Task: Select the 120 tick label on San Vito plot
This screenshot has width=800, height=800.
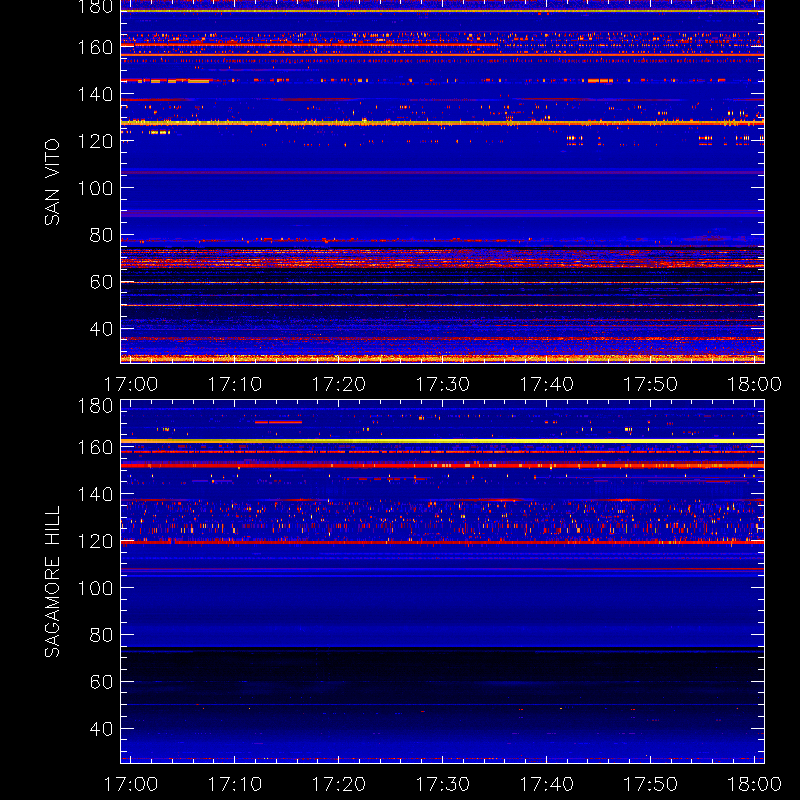Action: pyautogui.click(x=95, y=141)
